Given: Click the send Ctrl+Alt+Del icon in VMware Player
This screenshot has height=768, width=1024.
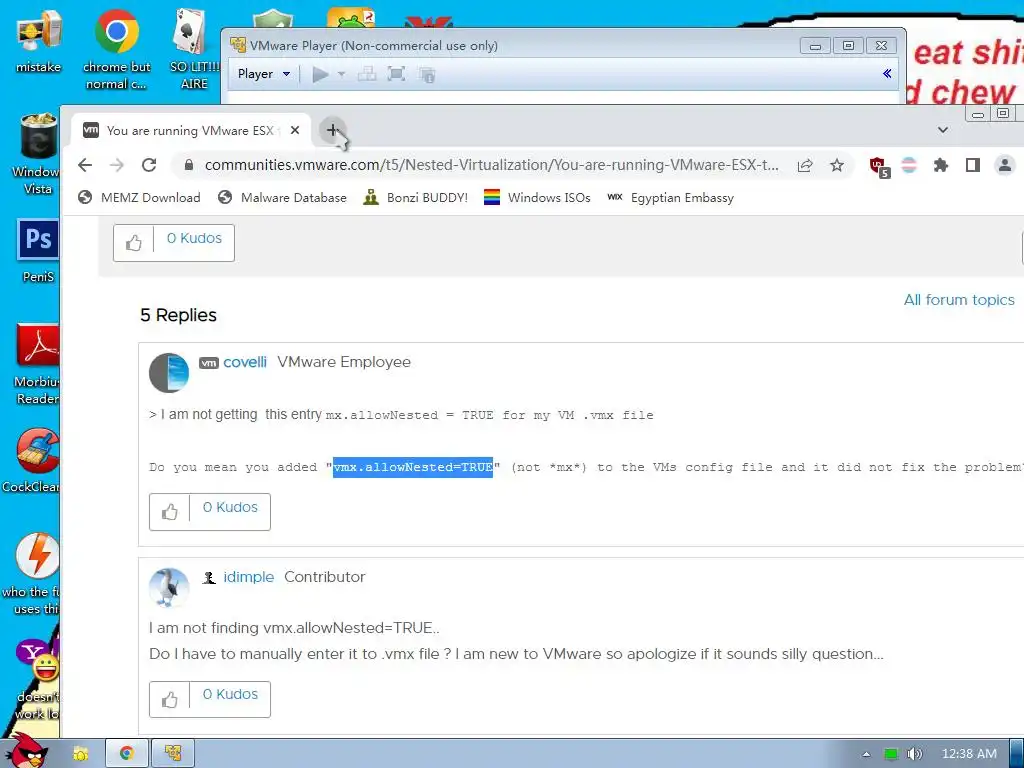Looking at the screenshot, I should [366, 74].
